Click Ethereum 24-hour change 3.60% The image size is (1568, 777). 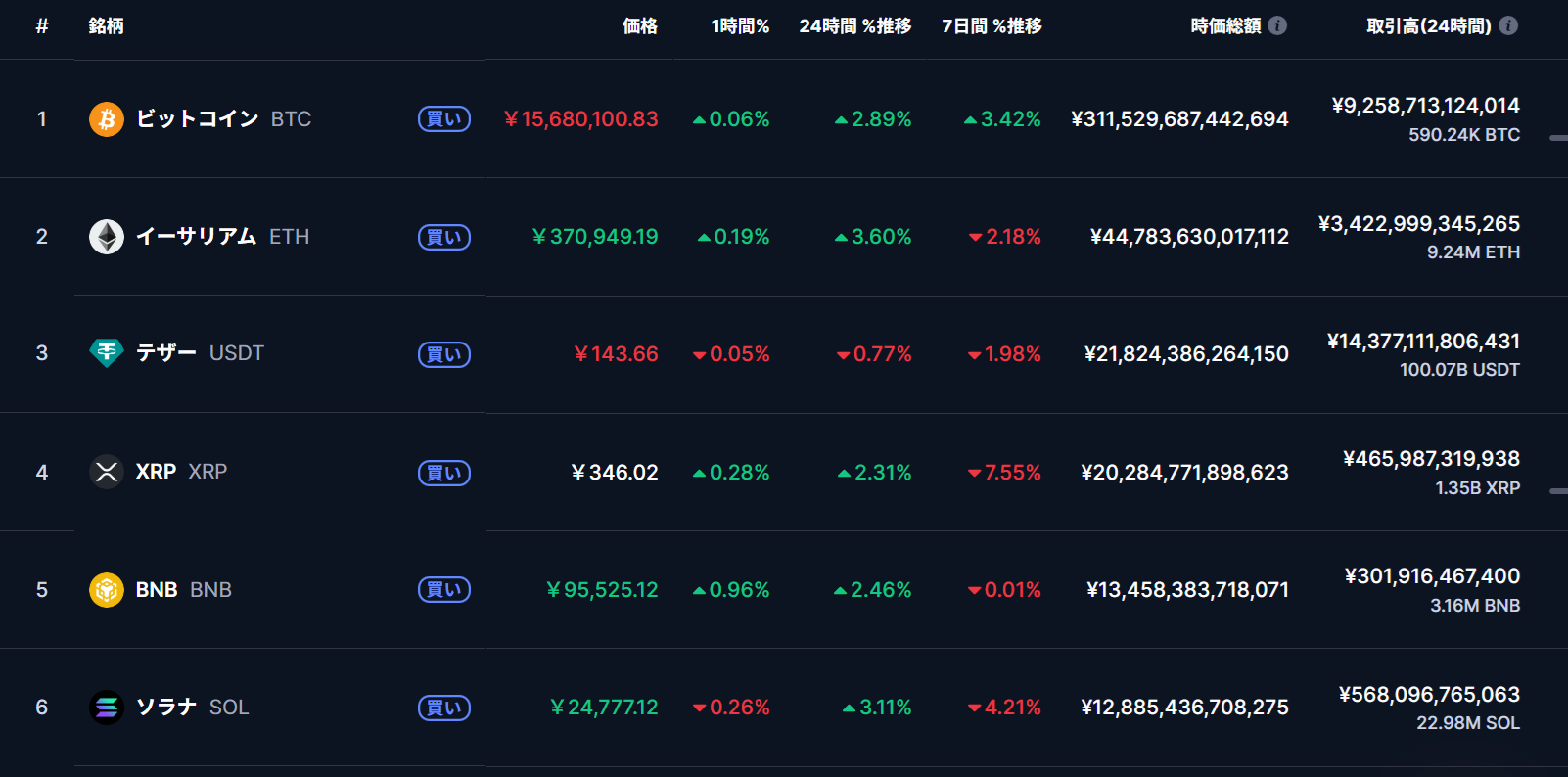(x=873, y=237)
